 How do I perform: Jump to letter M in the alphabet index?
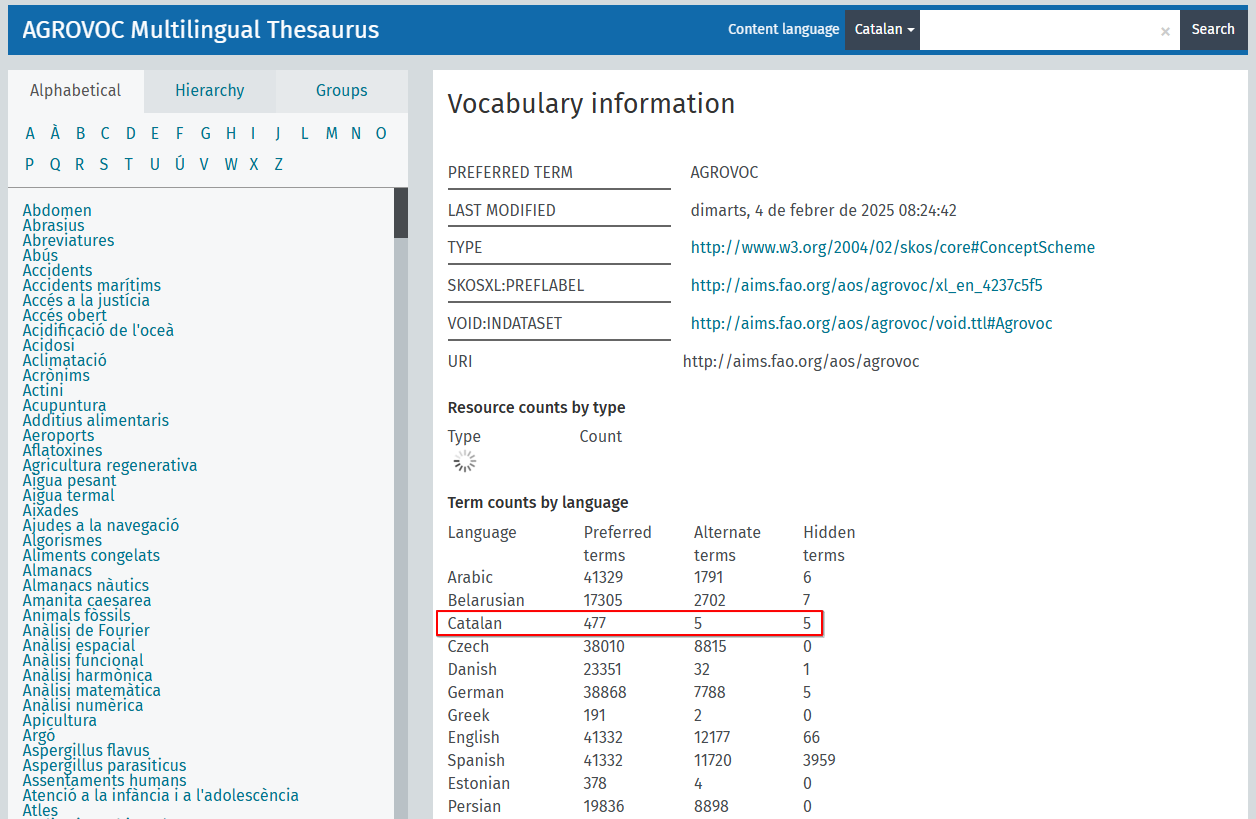coord(331,134)
